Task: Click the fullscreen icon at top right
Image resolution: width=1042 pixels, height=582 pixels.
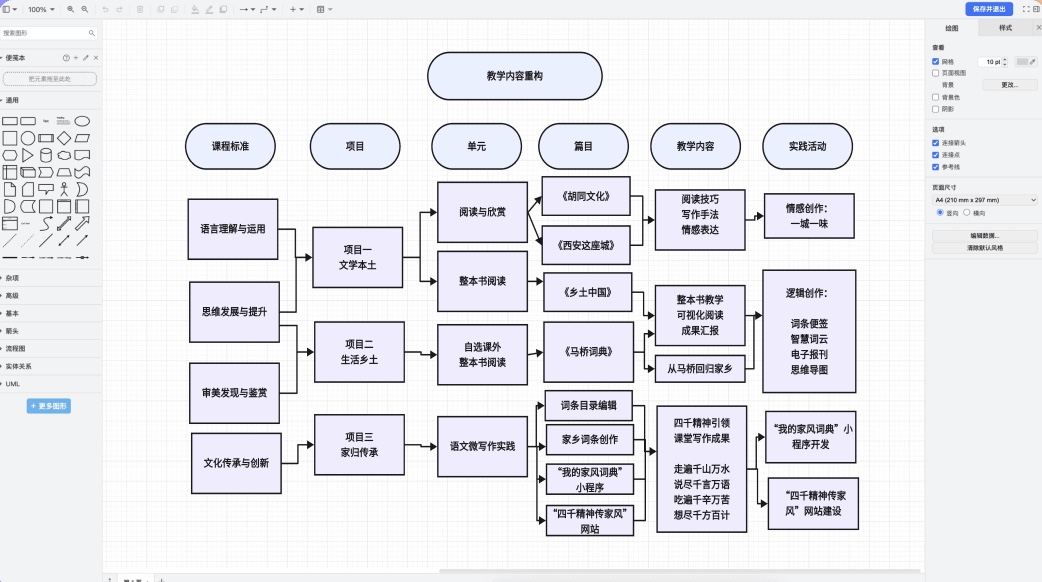Action: point(1026,9)
